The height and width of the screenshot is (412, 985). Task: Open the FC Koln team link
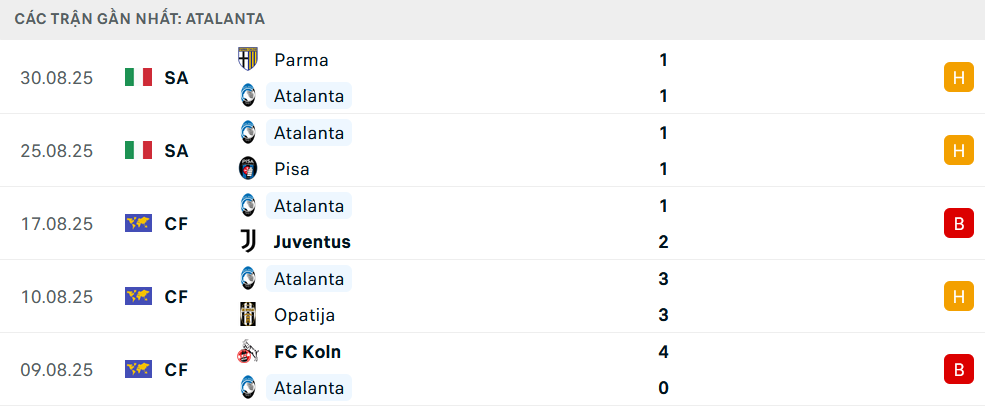[x=307, y=352]
